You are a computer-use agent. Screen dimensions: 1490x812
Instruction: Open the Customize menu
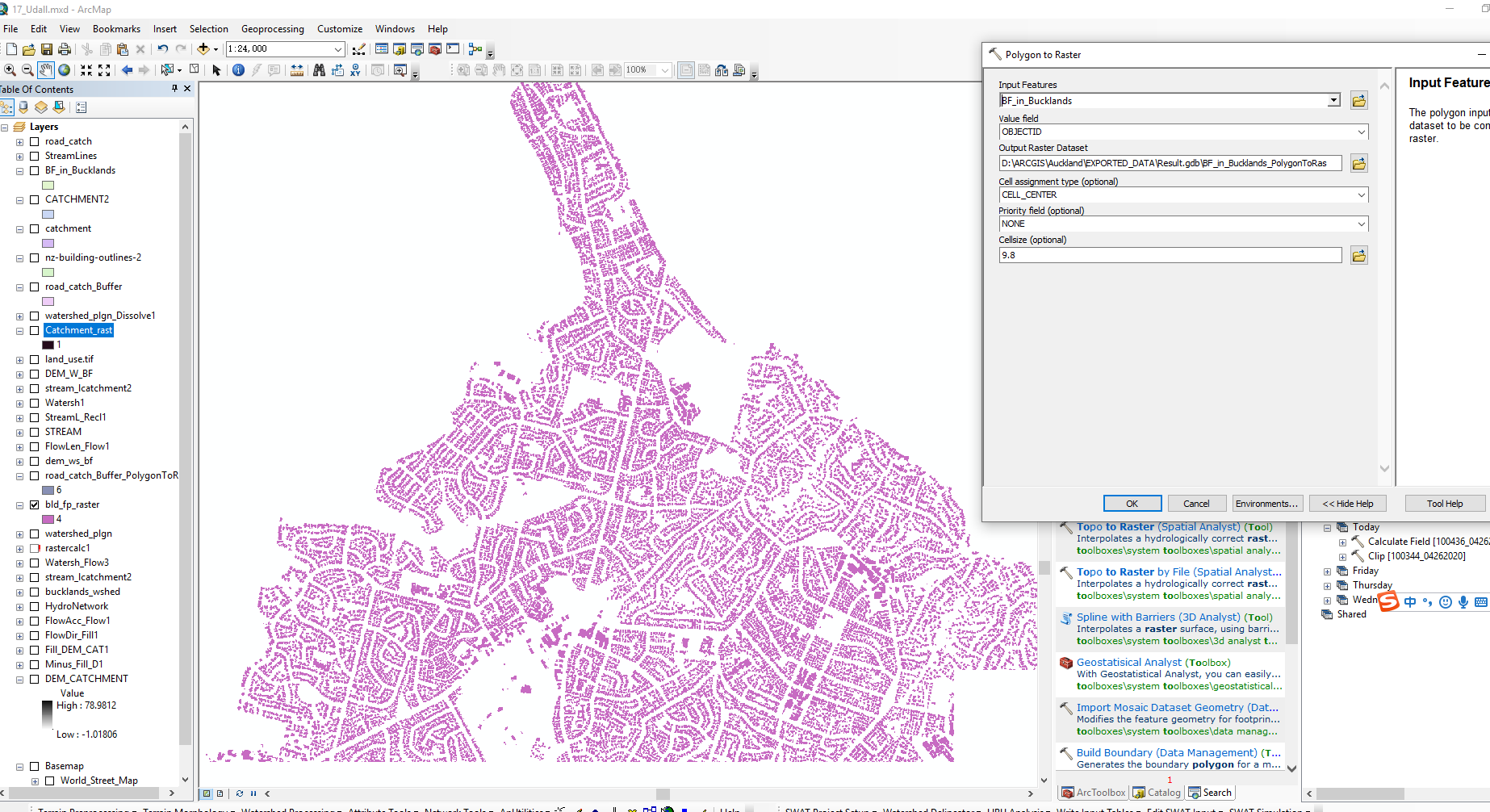coord(340,28)
